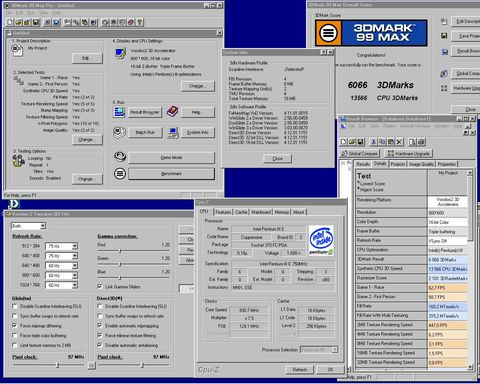The image size is (480, 384).
Task: Switch to the Results tab in Result Browser
Action: click(363, 164)
